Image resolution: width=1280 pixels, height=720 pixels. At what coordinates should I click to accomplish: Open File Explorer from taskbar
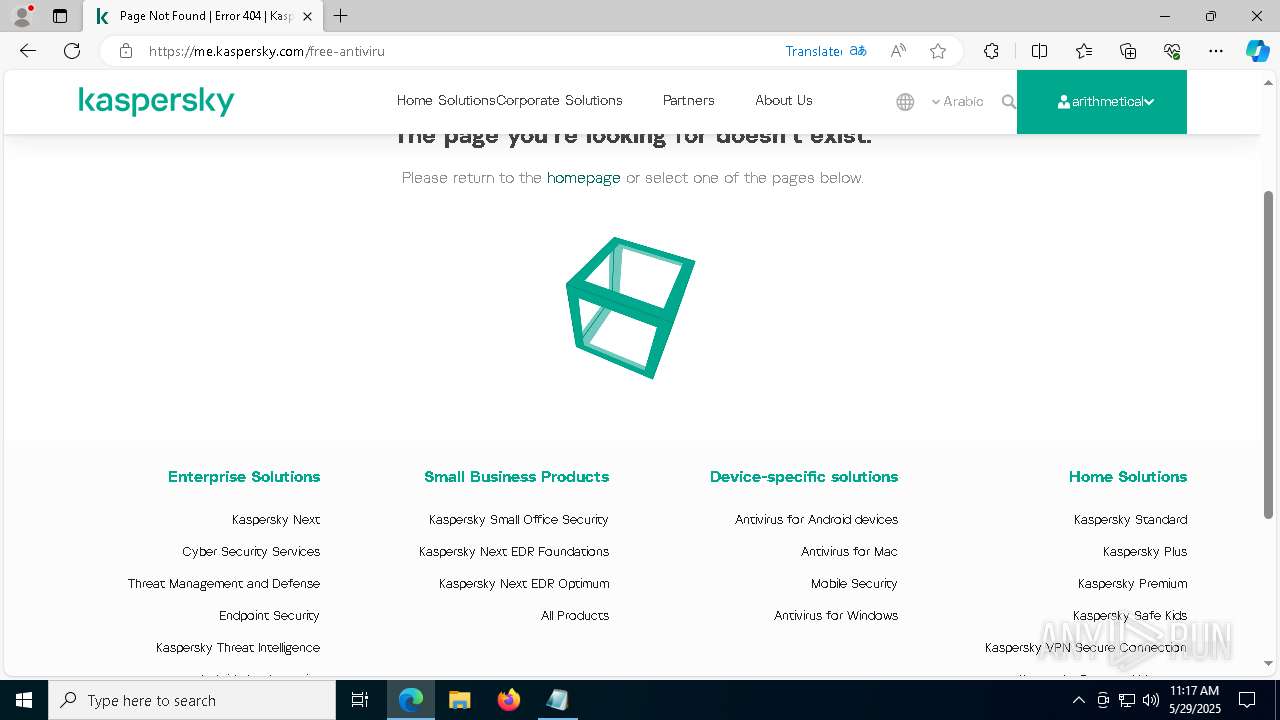click(459, 700)
